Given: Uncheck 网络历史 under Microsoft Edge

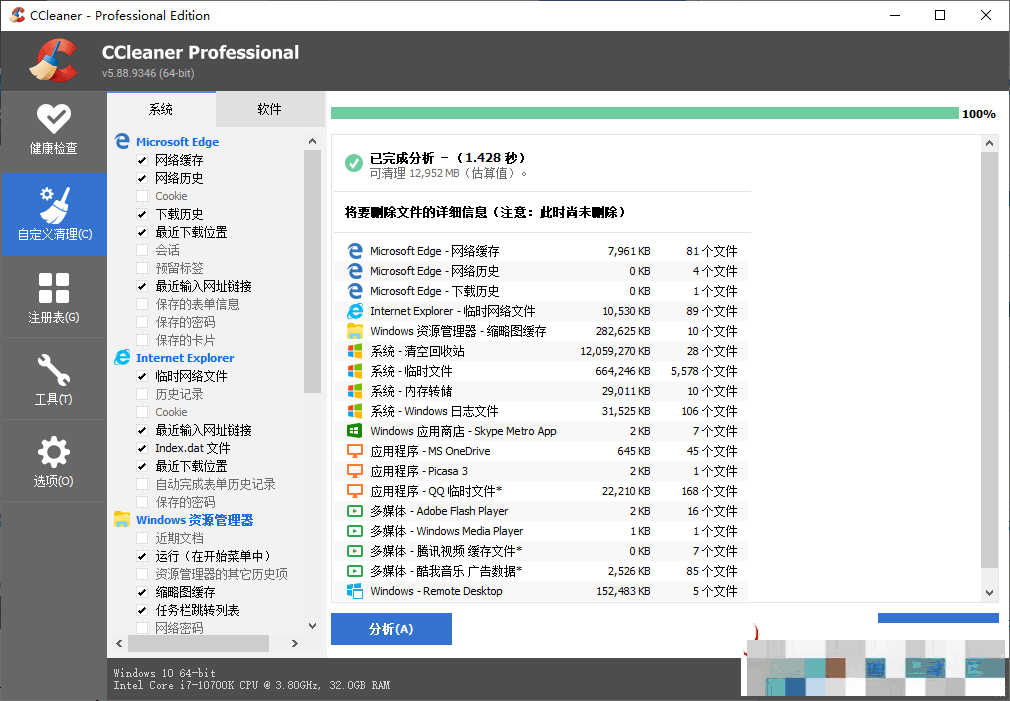Looking at the screenshot, I should 142,178.
